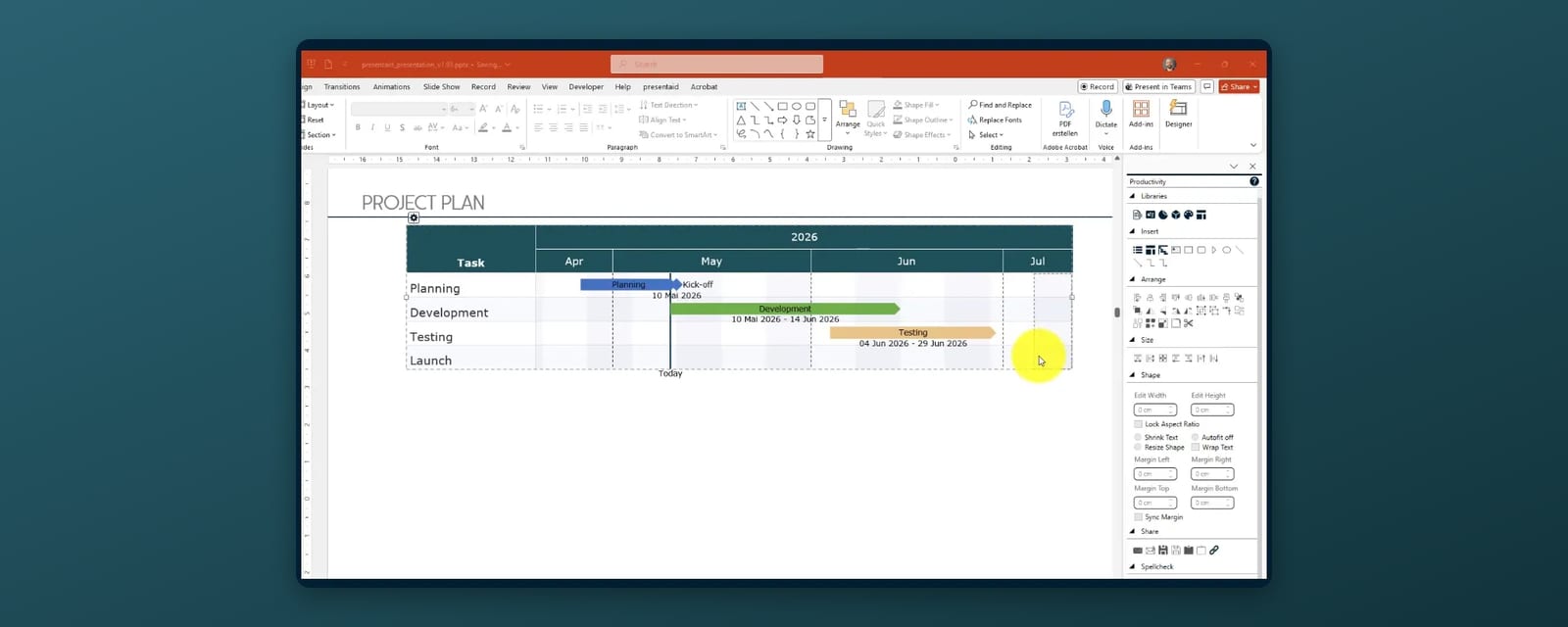The image size is (1568, 627).
Task: Collapse the Arrange section in pane
Action: pos(1133,279)
